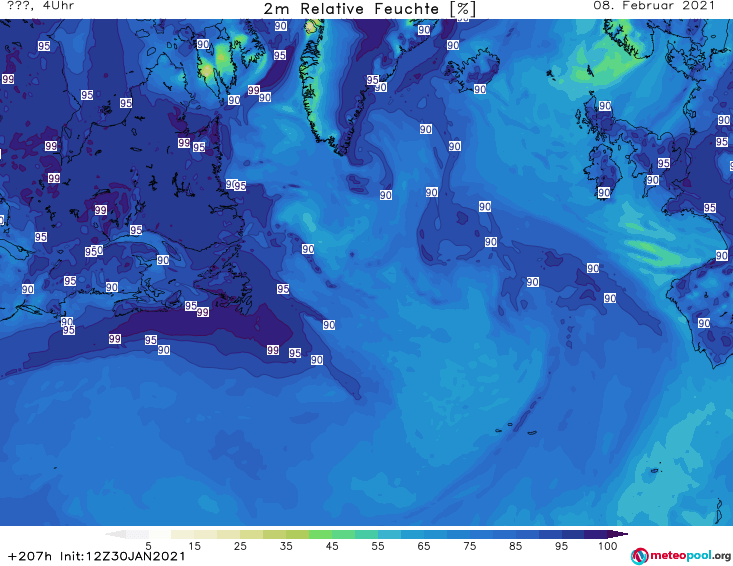Click the "85" label under the color scale

coord(515,546)
